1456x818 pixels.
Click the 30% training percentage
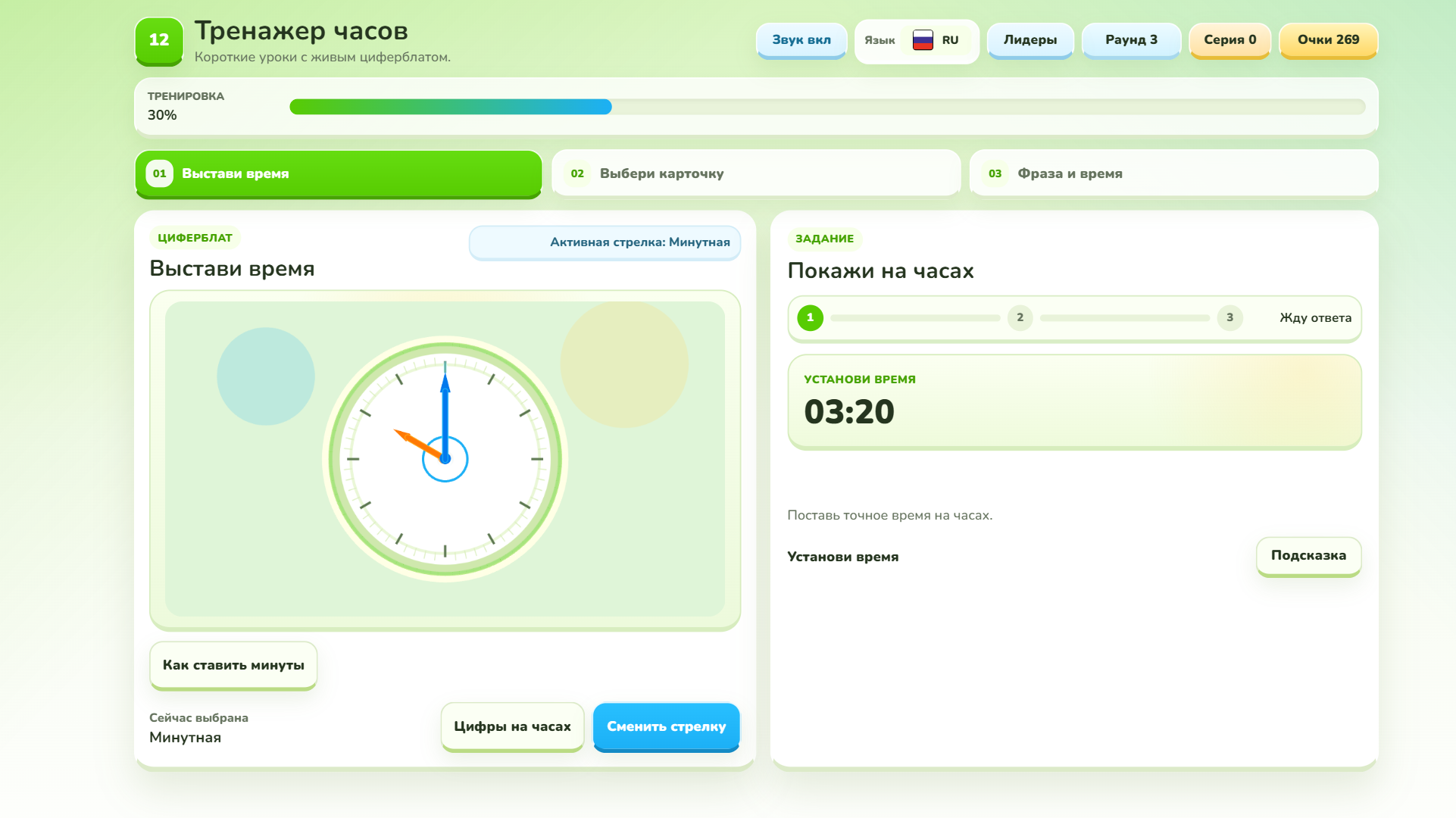162,115
